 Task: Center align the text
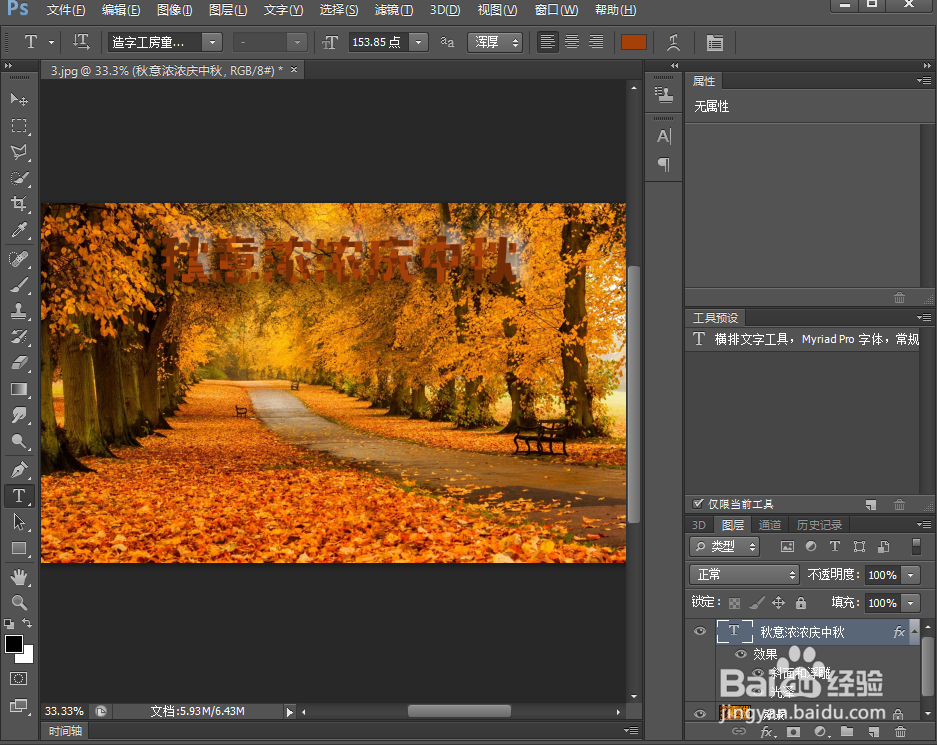[x=572, y=42]
